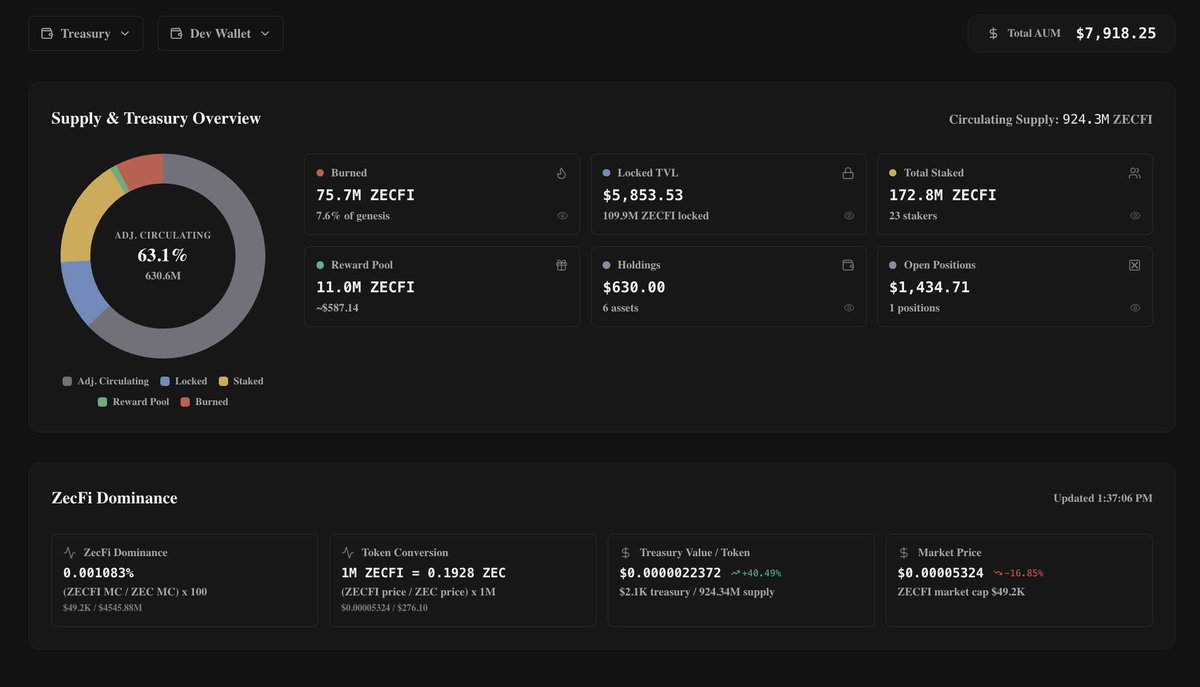Click the green dot beside Reward Pool title
Screen dimensions: 1200x687
pyautogui.click(x=320, y=265)
